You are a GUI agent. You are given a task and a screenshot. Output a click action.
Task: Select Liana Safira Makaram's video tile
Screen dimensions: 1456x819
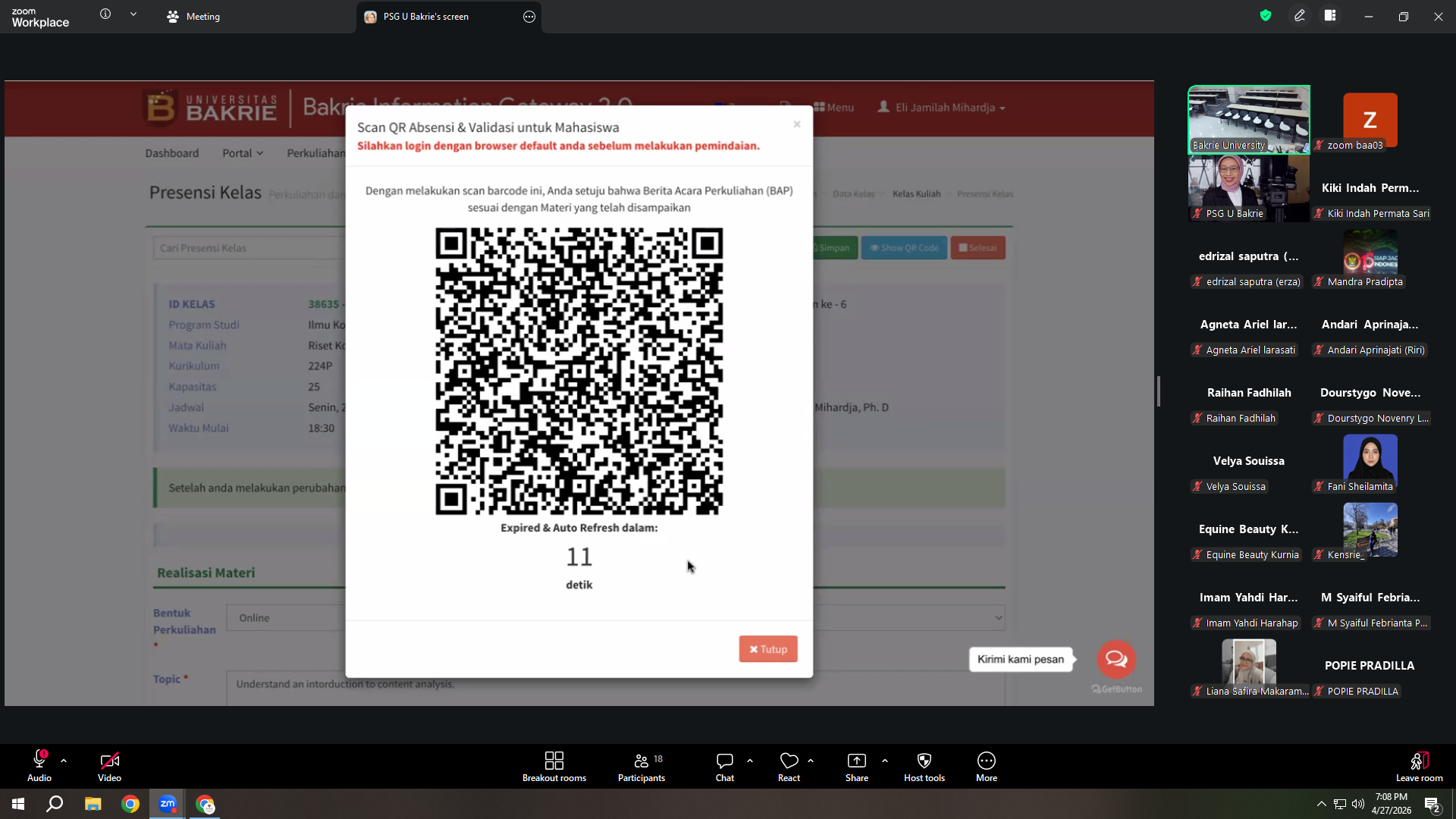point(1249,666)
